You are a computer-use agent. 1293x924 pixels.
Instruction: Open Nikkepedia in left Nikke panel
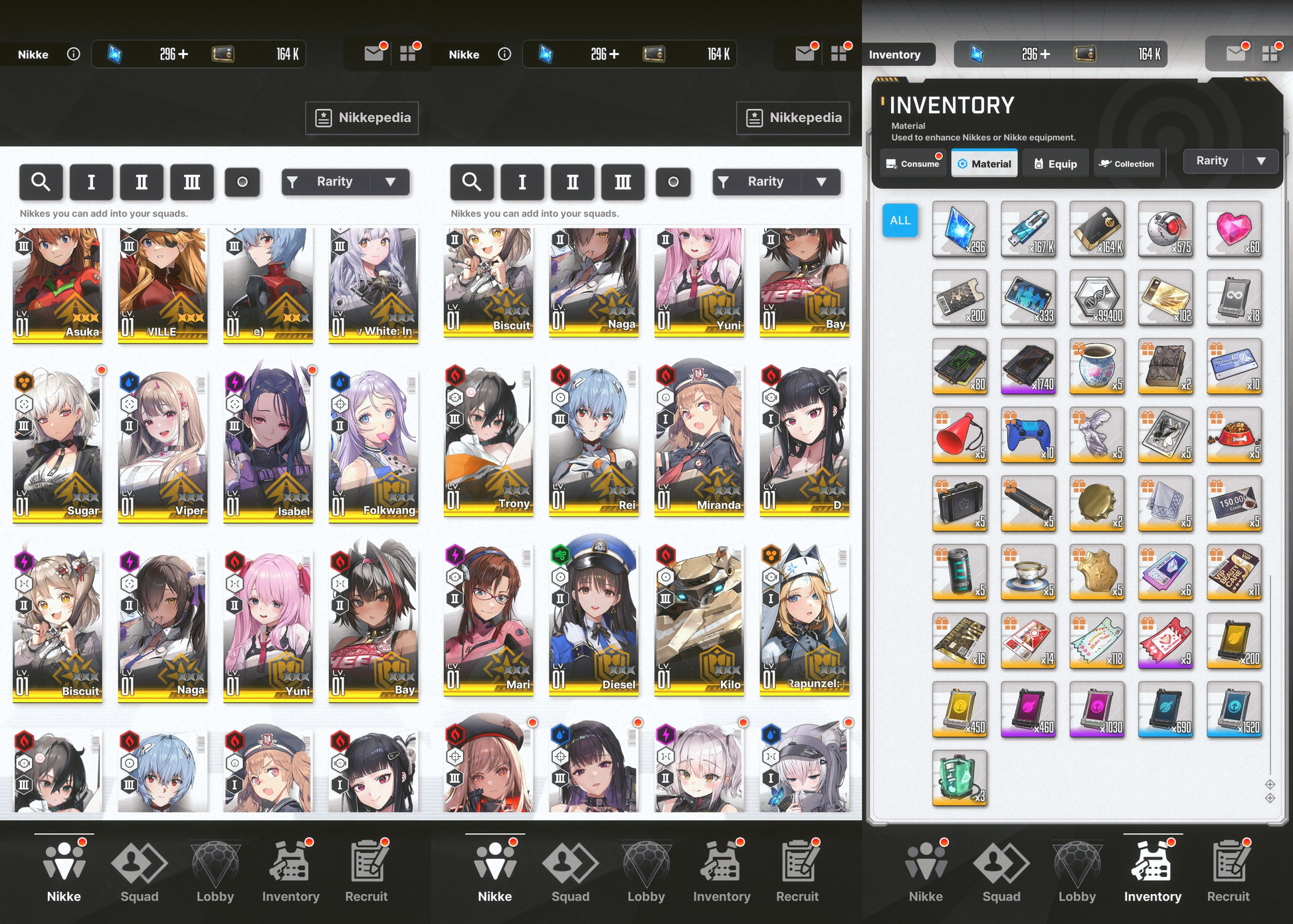(x=362, y=118)
